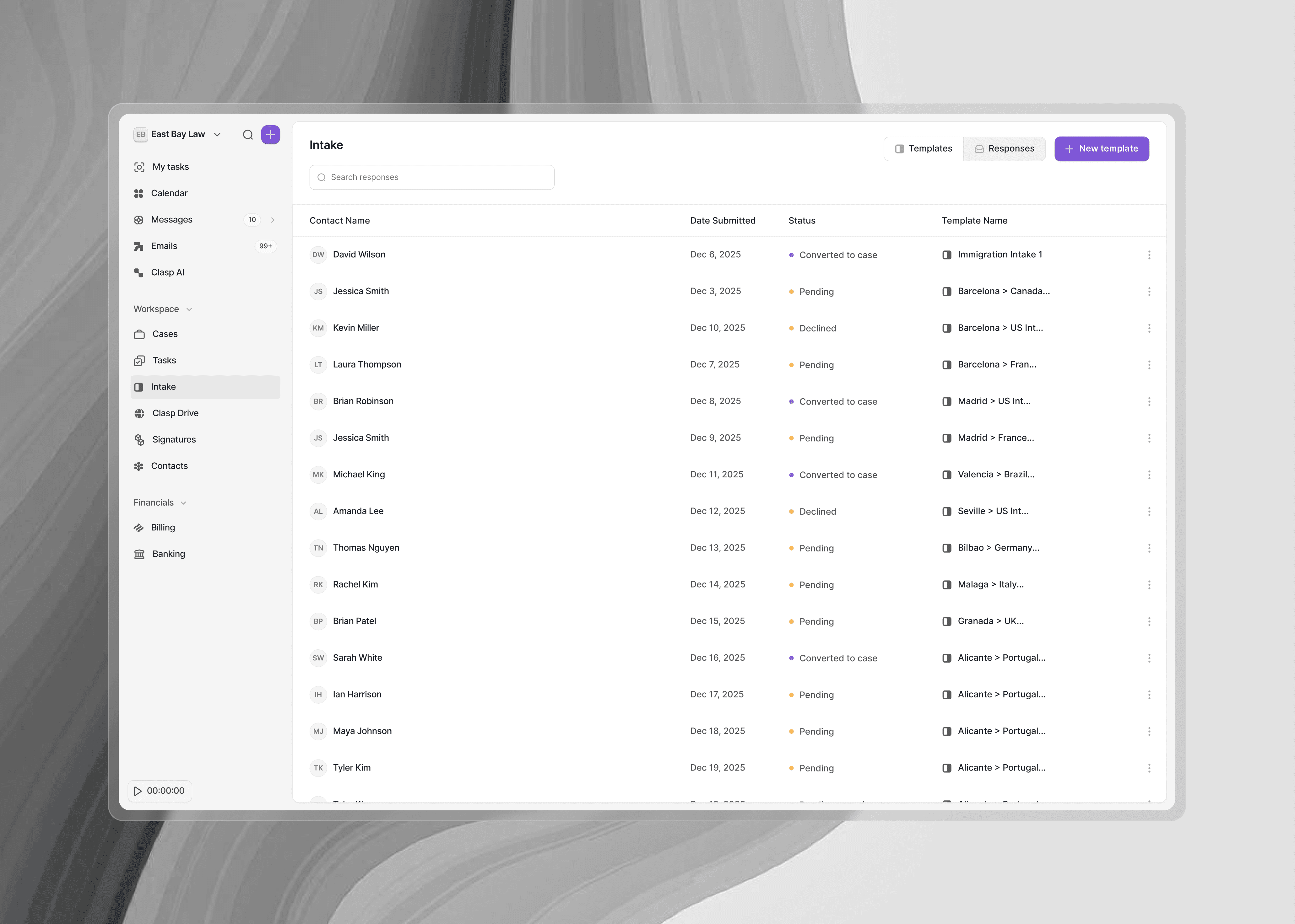Switch to the Templates tab
This screenshot has width=1295, height=924.
(923, 148)
